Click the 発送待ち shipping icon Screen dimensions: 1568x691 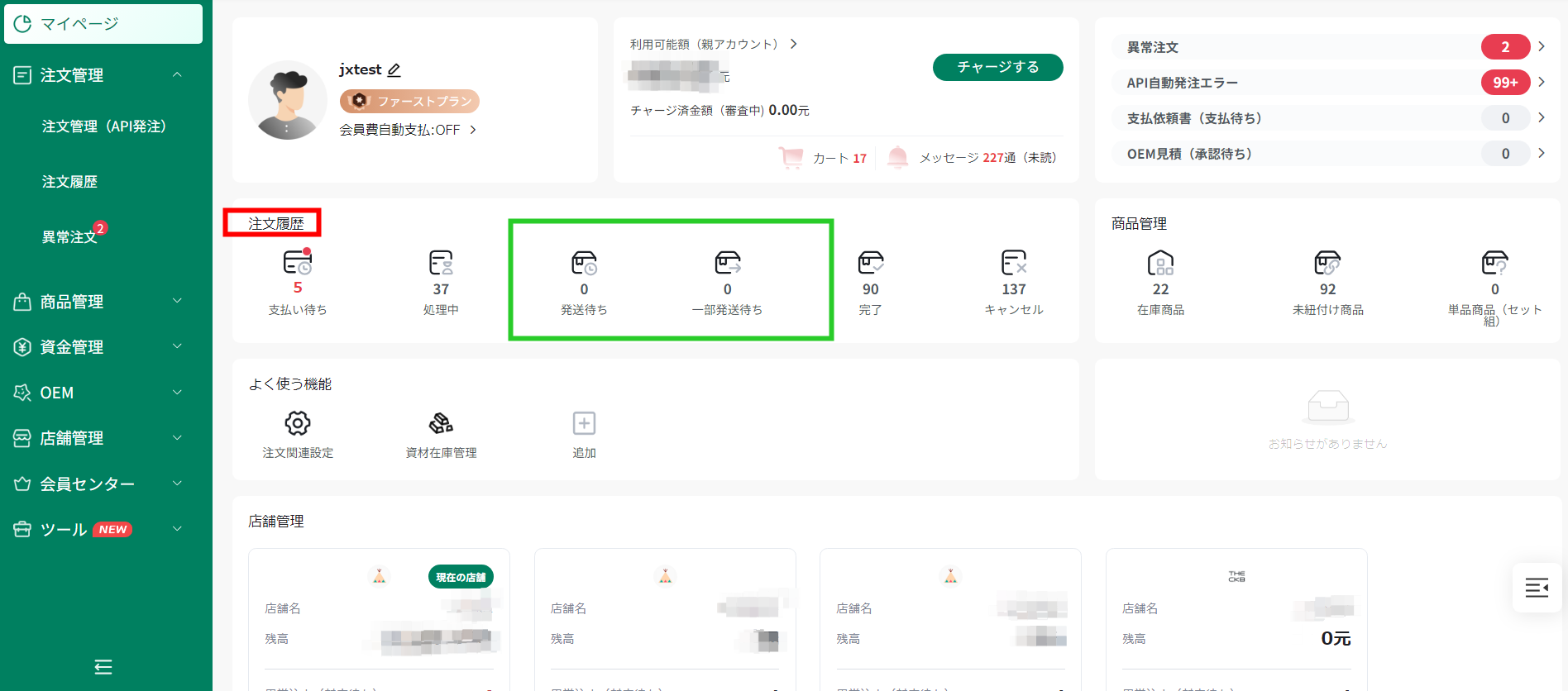[584, 263]
